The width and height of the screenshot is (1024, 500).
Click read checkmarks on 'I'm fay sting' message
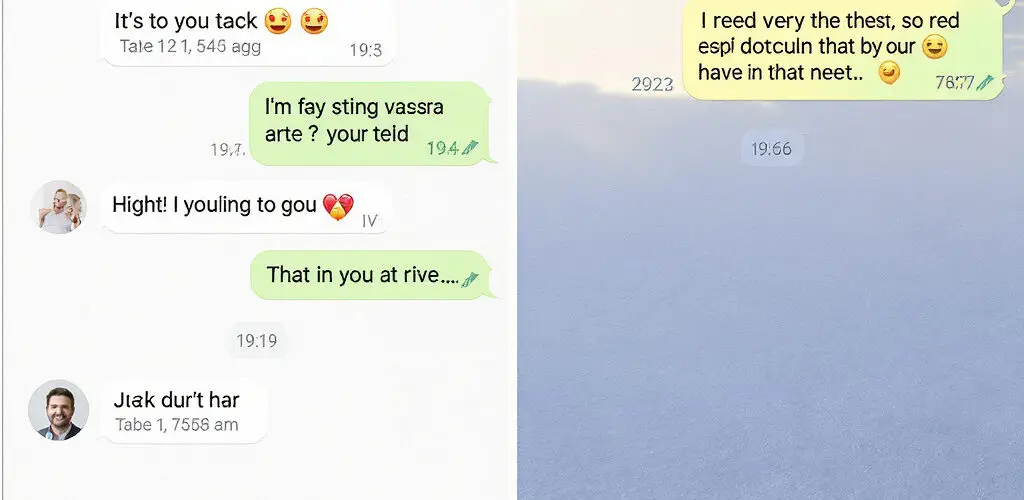coord(470,149)
